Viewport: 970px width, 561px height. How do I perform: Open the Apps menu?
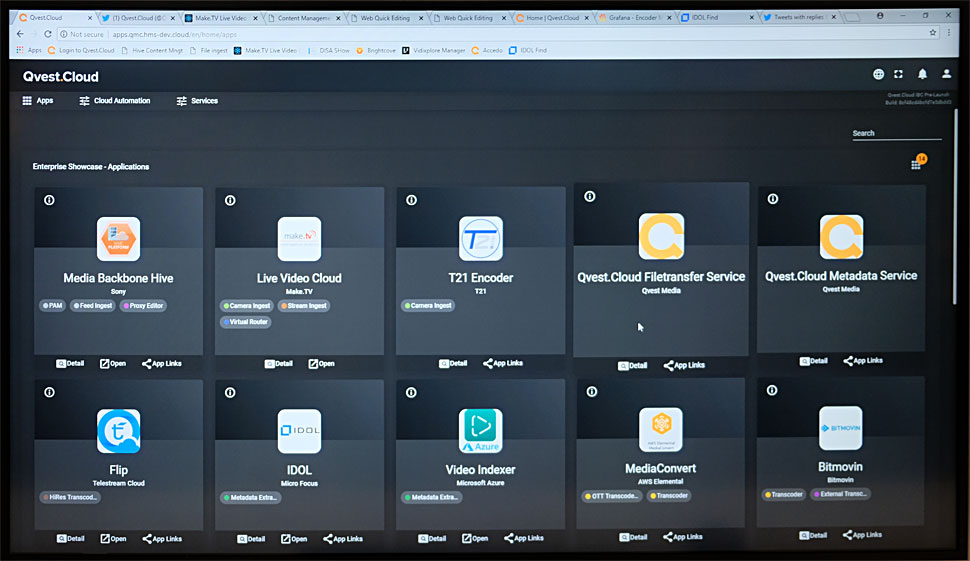click(38, 100)
